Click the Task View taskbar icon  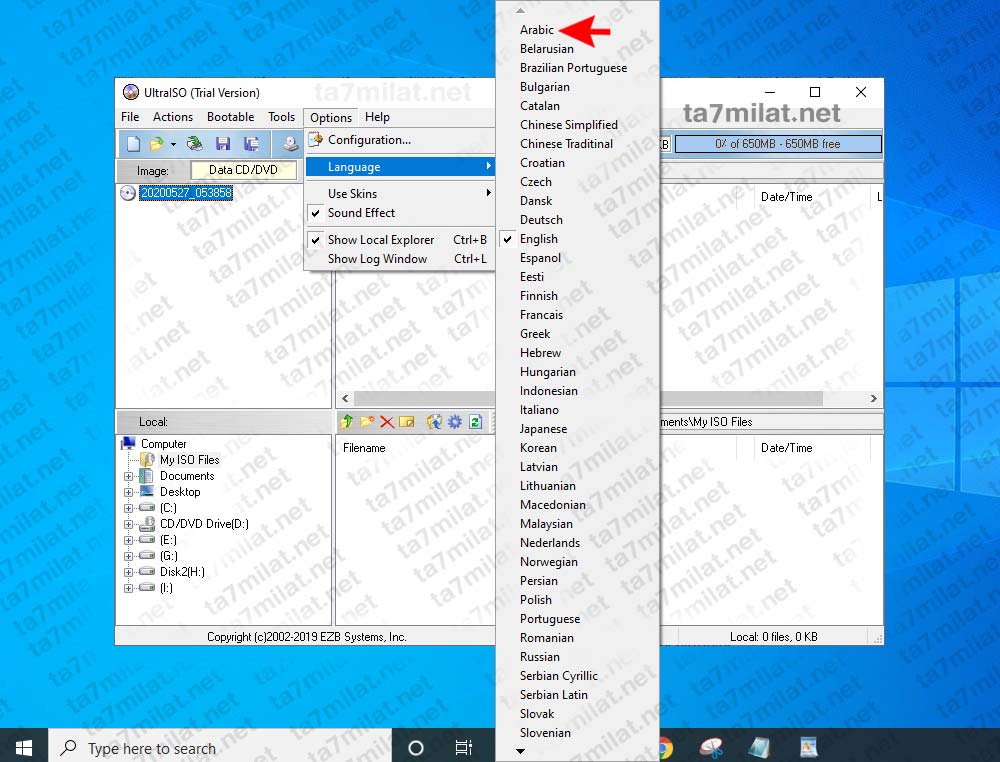(x=464, y=748)
